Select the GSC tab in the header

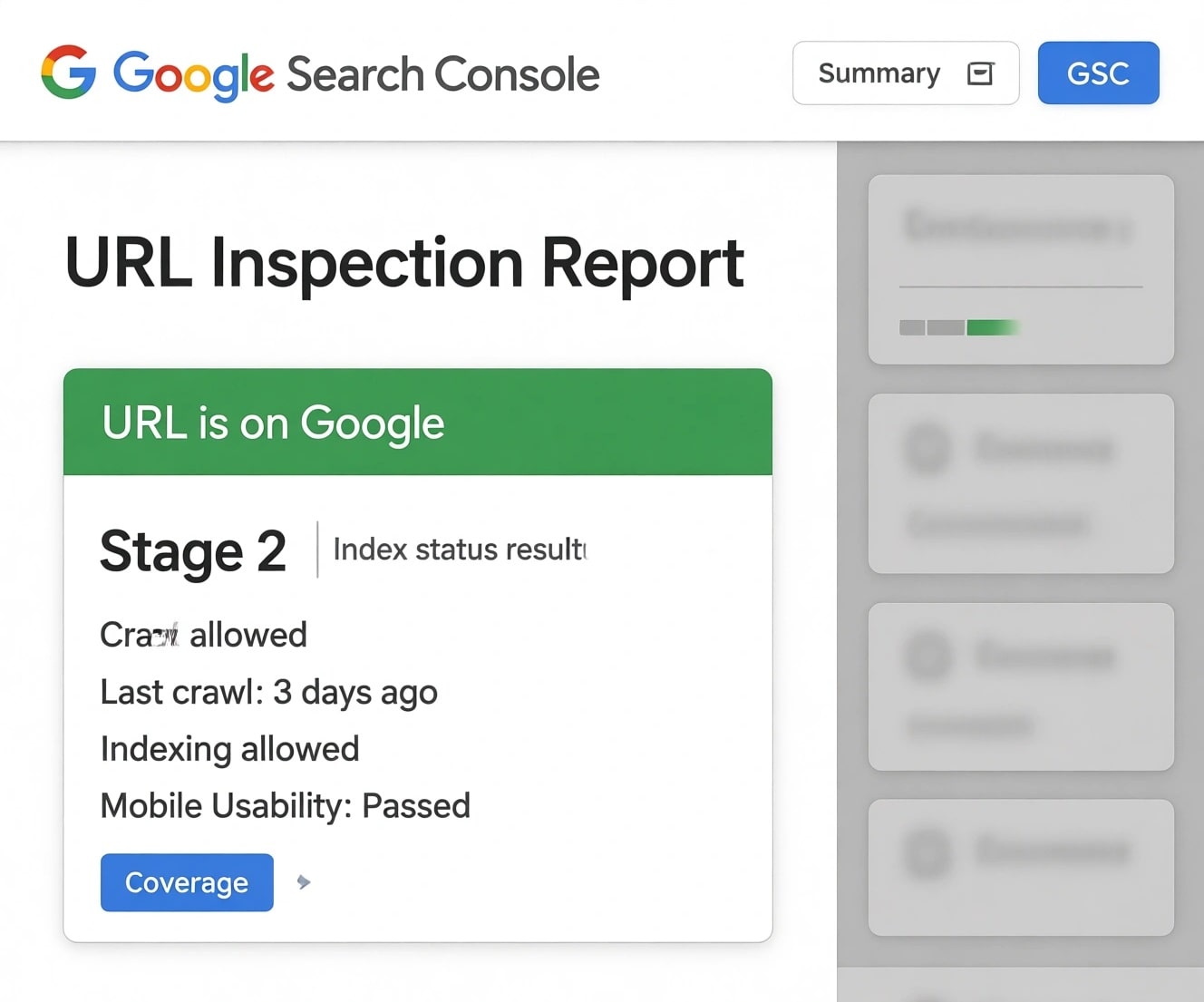tap(1098, 73)
